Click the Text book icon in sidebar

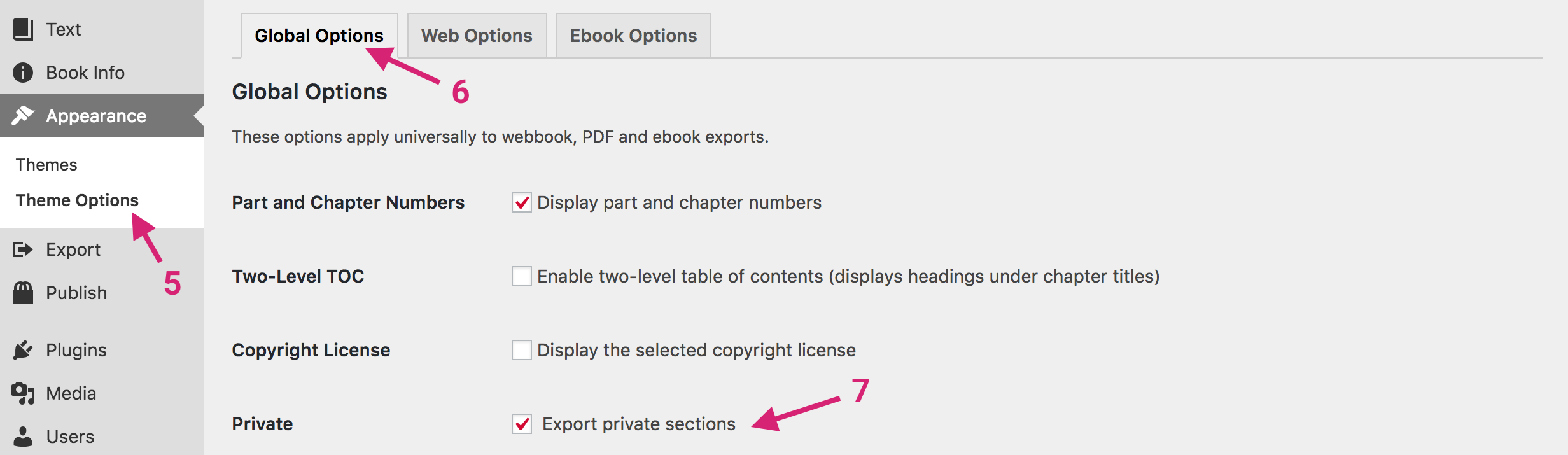point(23,29)
